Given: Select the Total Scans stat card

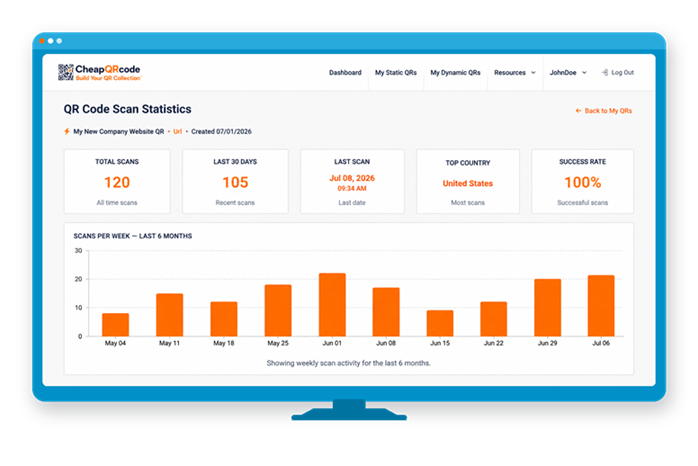Looking at the screenshot, I should (117, 182).
